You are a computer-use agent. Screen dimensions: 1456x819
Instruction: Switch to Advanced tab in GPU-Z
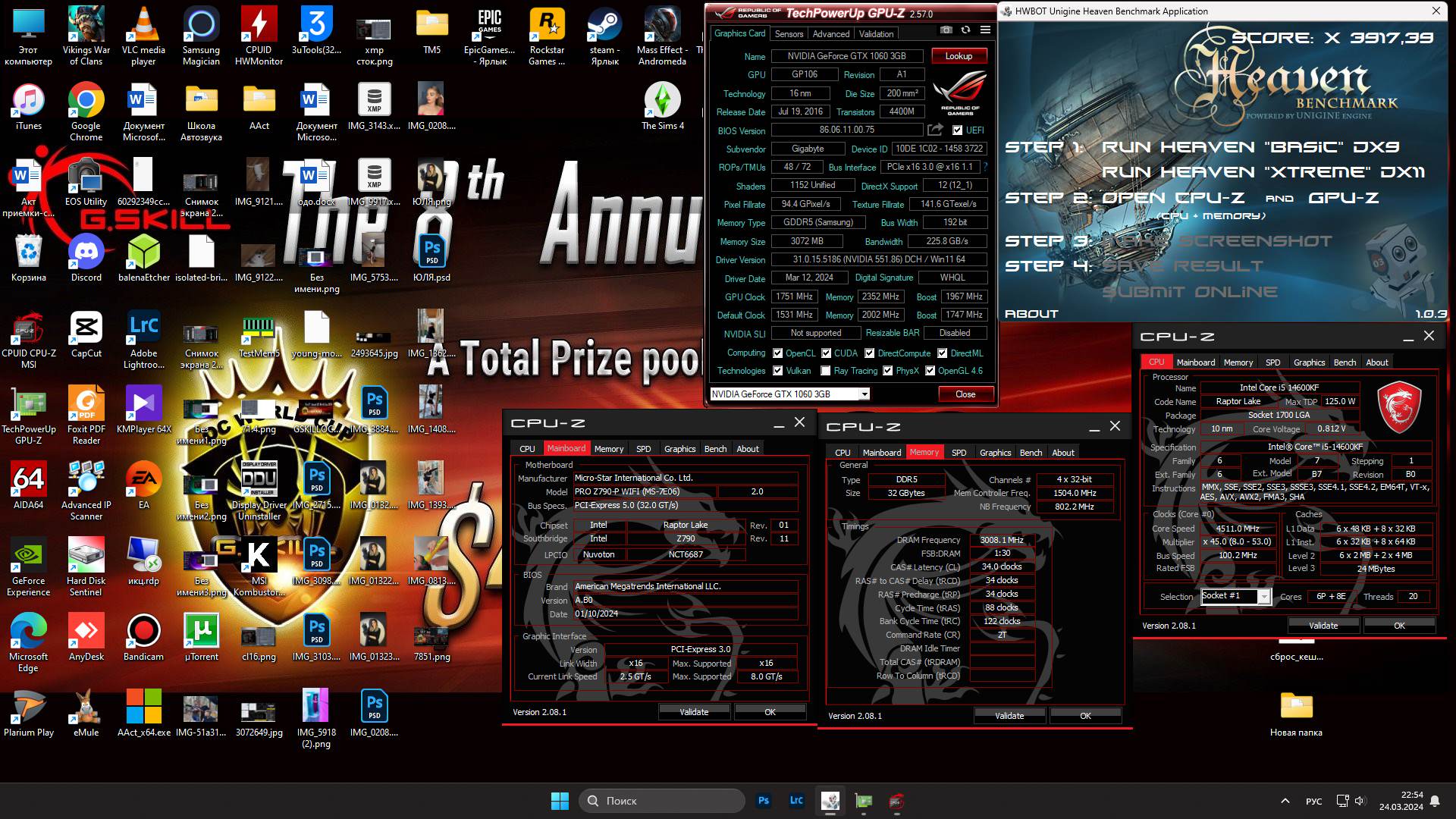pyautogui.click(x=831, y=34)
